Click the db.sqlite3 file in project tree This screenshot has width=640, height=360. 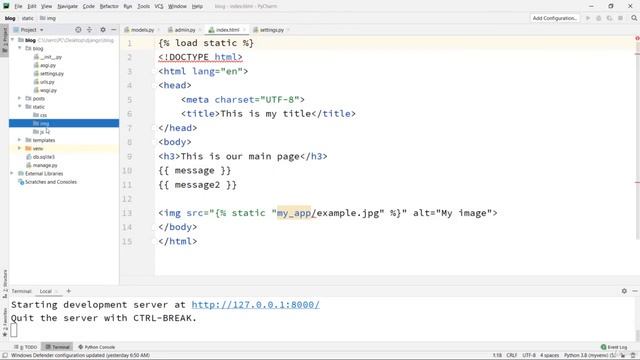tap(40, 157)
